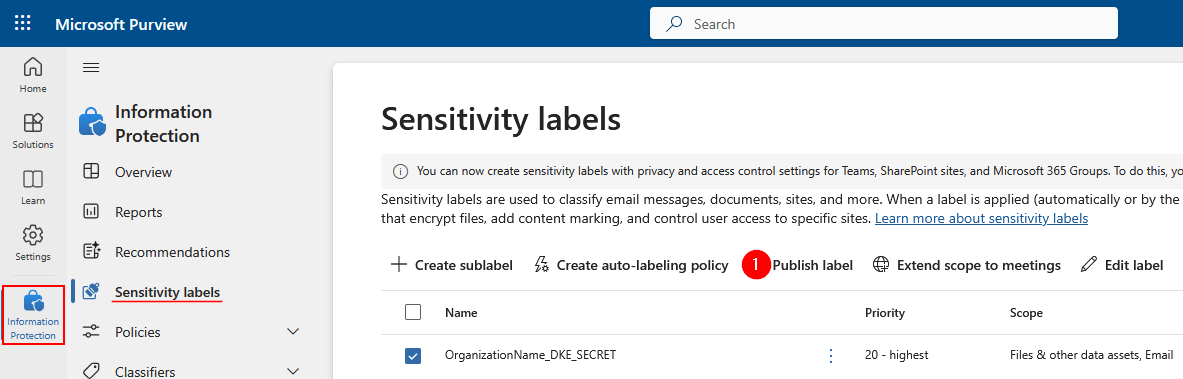Viewport: 1183px width, 379px height.
Task: Click the Policies menu item
Action: point(137,331)
